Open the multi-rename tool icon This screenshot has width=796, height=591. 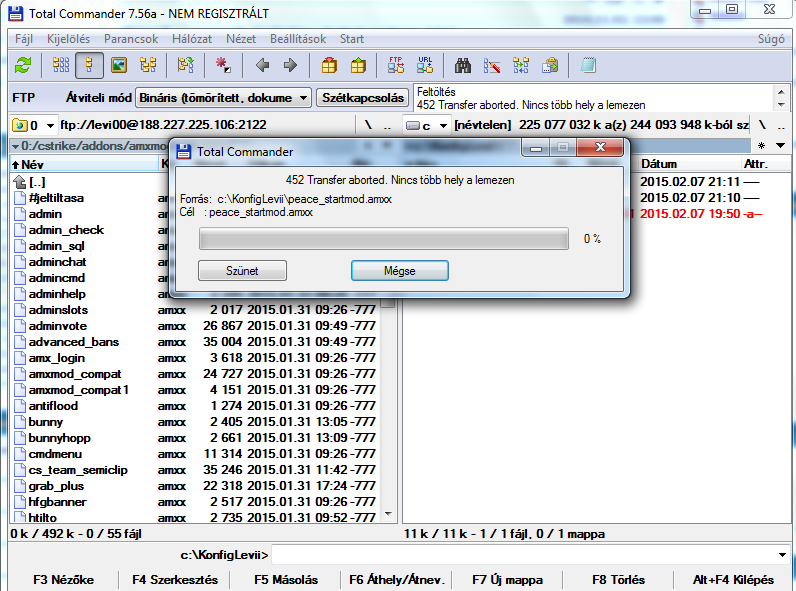491,65
